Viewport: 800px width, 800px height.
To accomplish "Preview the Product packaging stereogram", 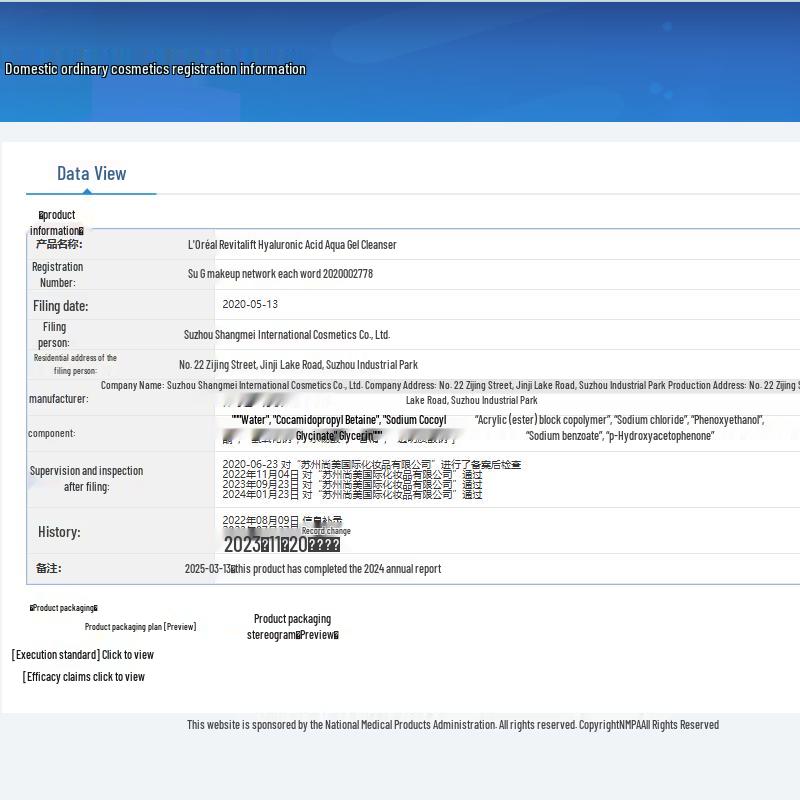I will coord(292,627).
